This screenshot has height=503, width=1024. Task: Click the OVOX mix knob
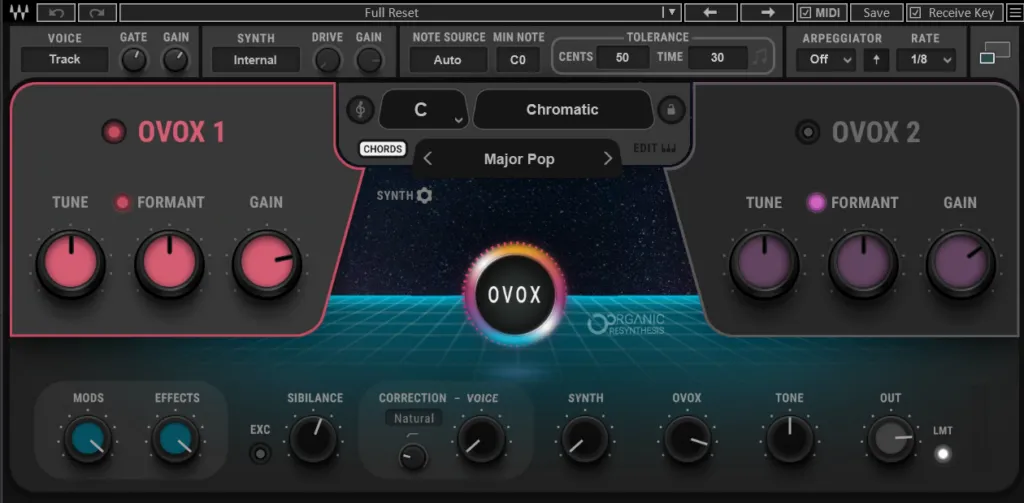point(688,439)
